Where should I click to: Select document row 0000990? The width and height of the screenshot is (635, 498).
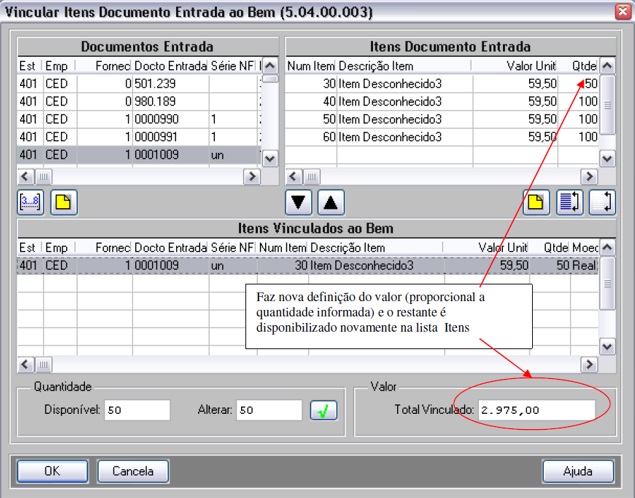click(x=138, y=119)
